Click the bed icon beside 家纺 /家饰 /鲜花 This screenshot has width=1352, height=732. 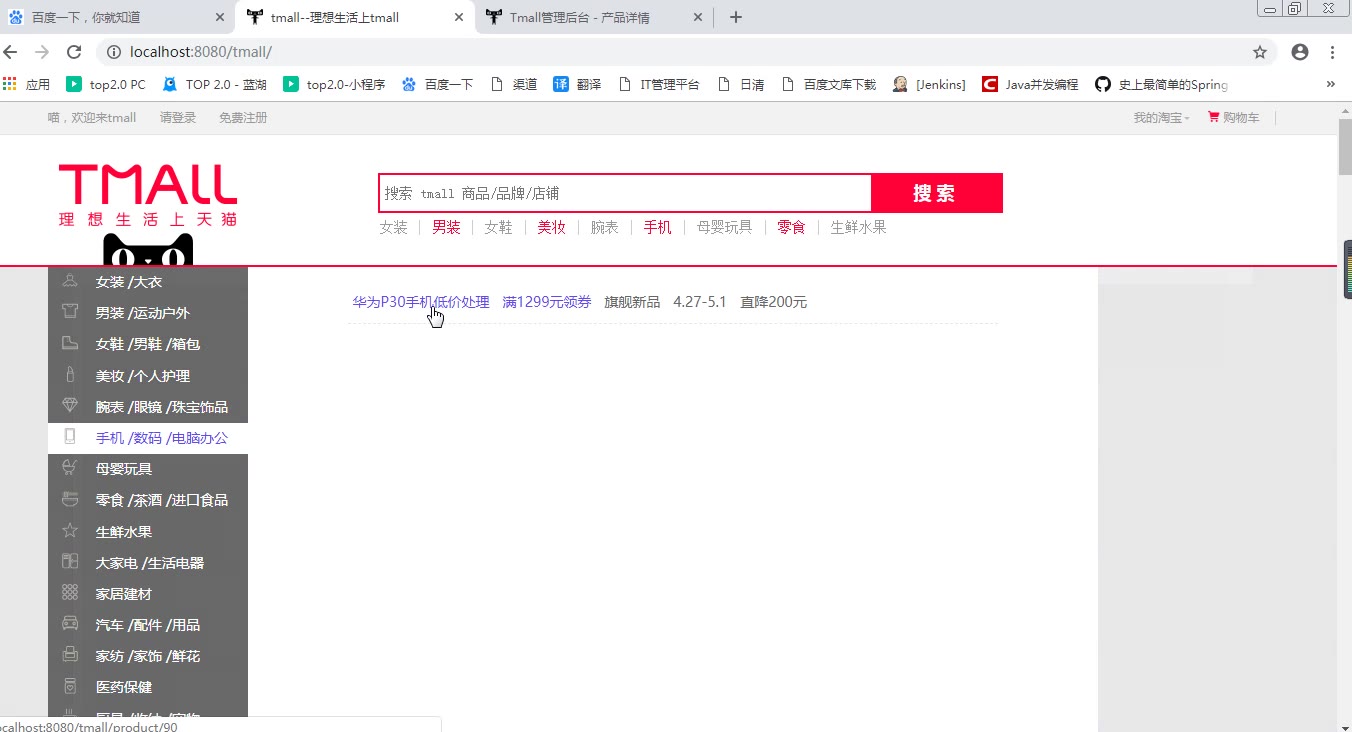pyautogui.click(x=70, y=655)
